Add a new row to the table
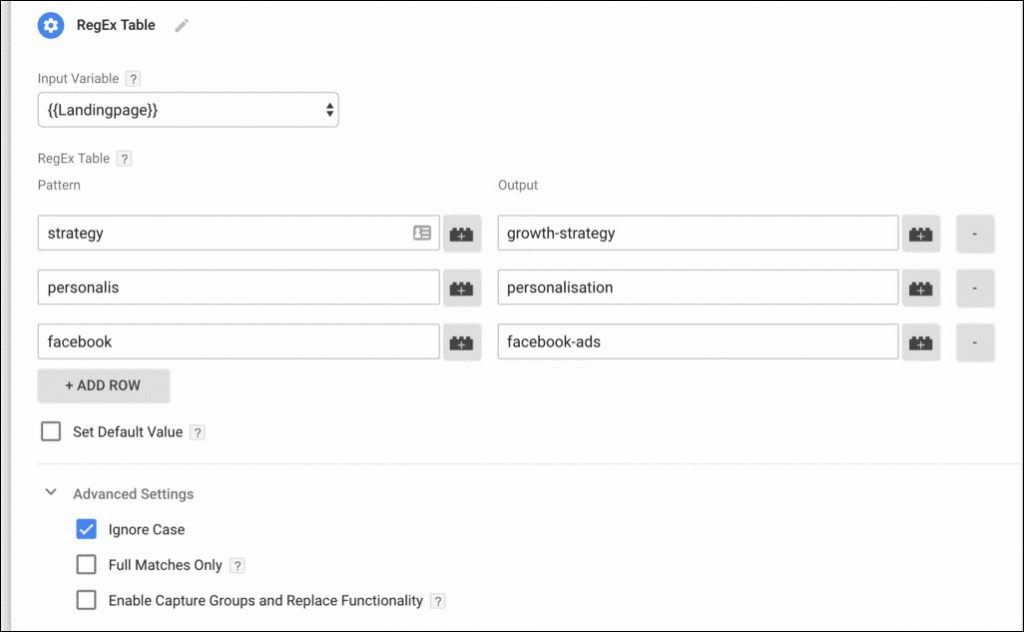The image size is (1024, 632). [103, 385]
